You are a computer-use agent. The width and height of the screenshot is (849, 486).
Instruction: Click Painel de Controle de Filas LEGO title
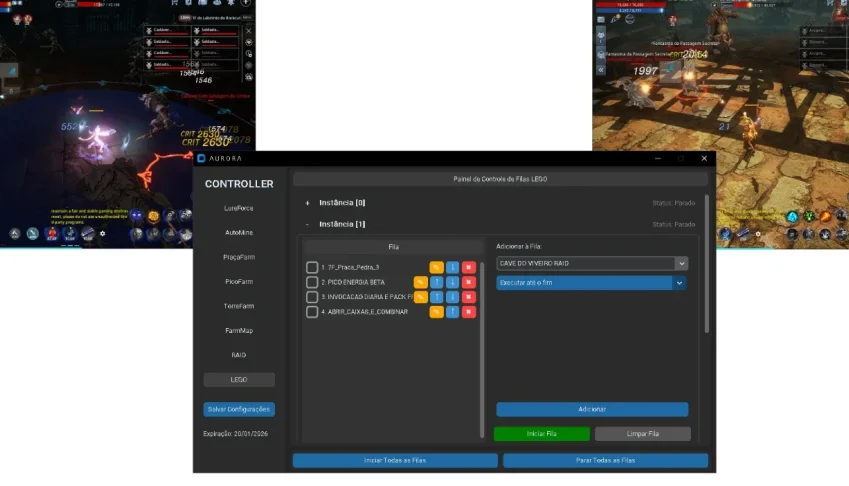500,179
